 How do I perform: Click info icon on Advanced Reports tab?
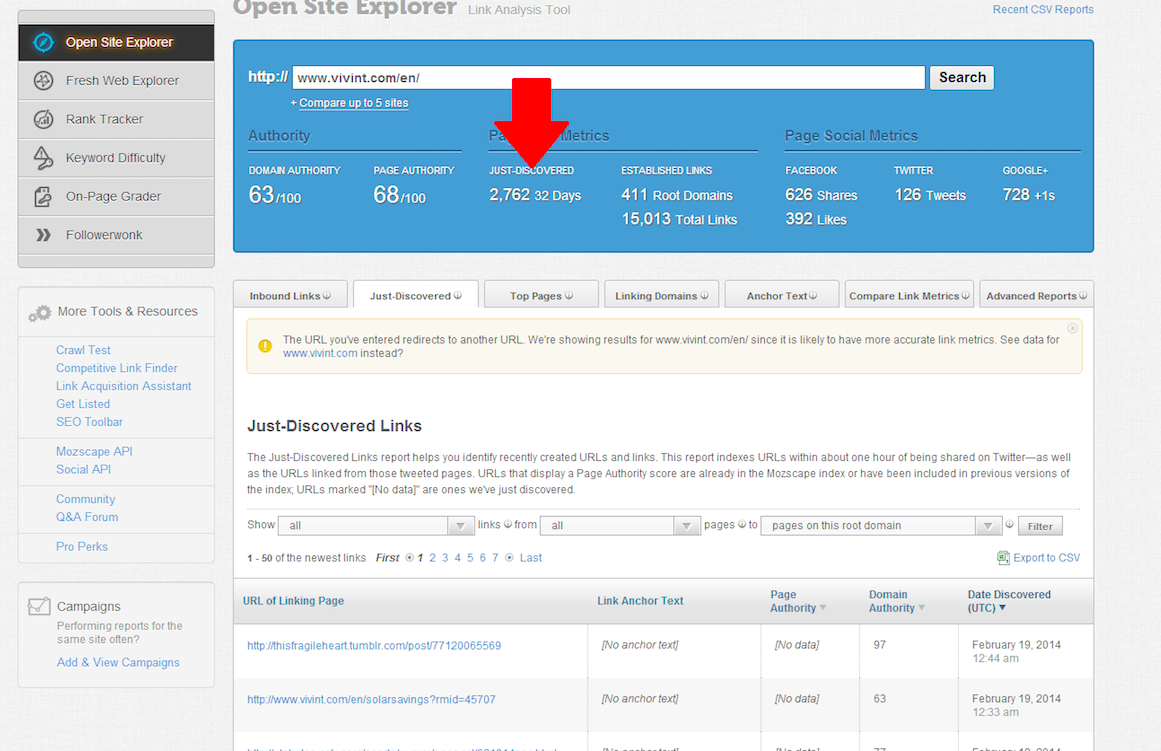click(1083, 296)
